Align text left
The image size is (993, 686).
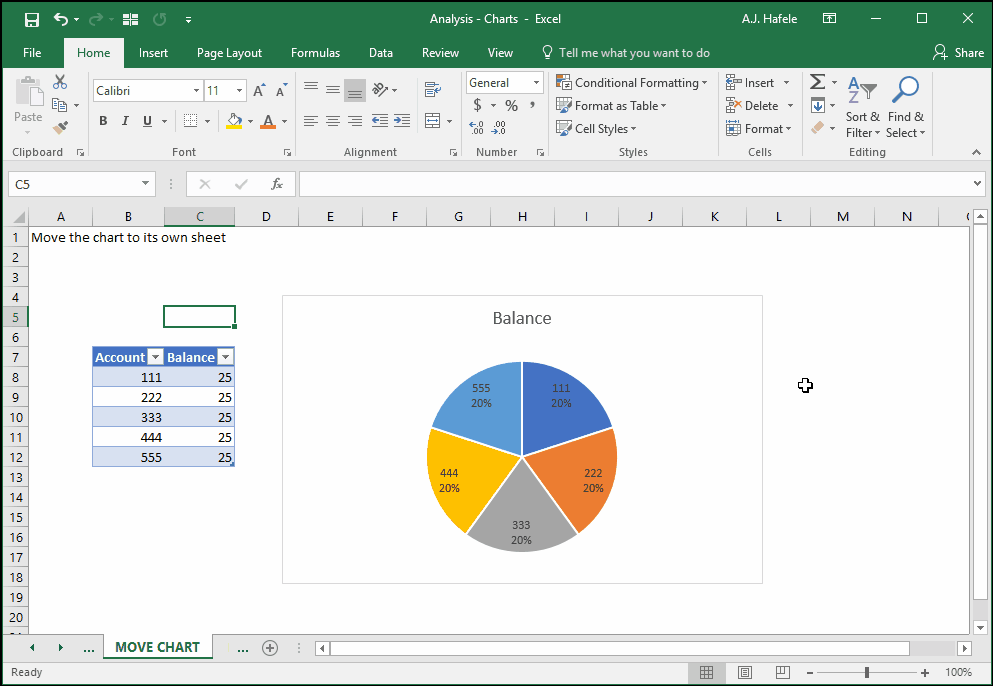311,120
